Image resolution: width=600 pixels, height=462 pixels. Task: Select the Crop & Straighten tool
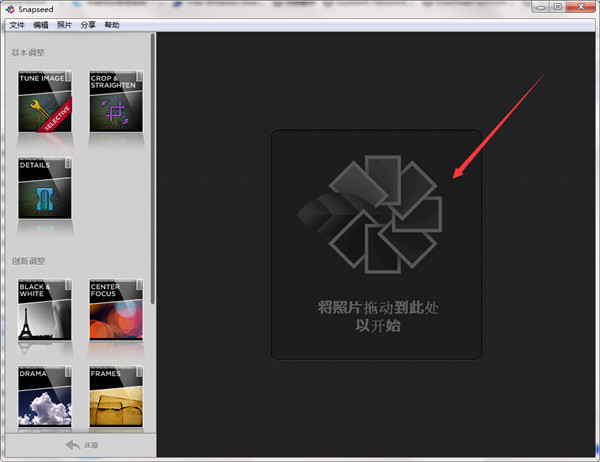pyautogui.click(x=116, y=102)
